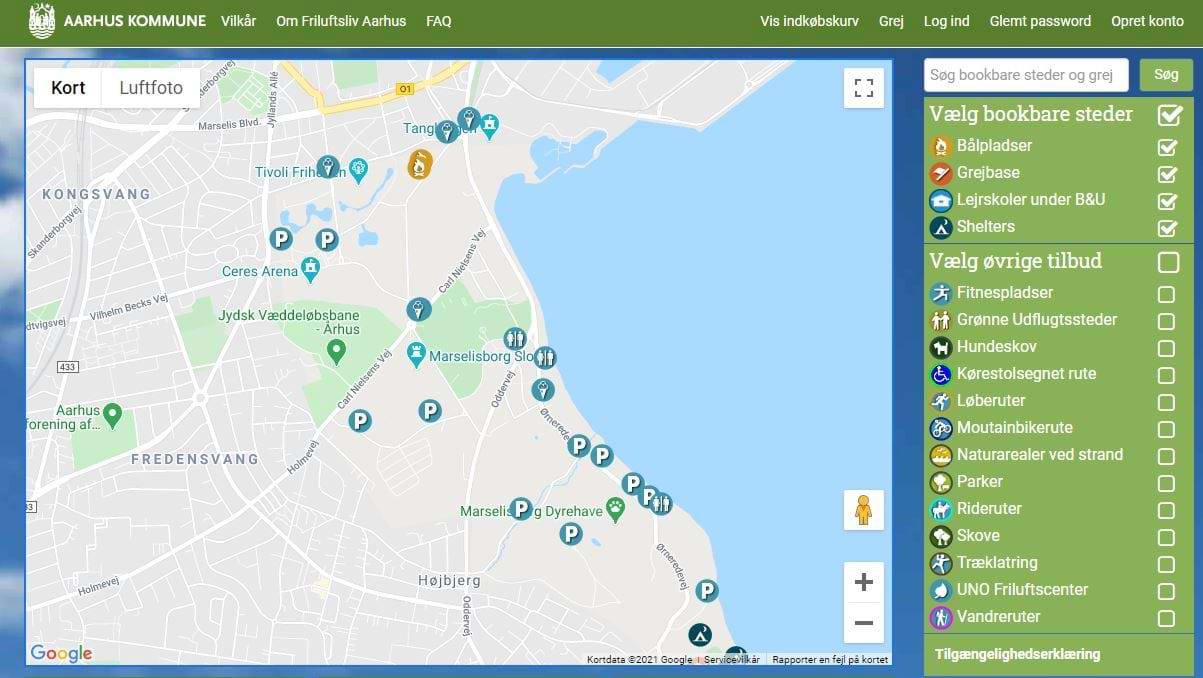Click the Aarhus Kommune logo
The width and height of the screenshot is (1203, 678).
[42, 21]
